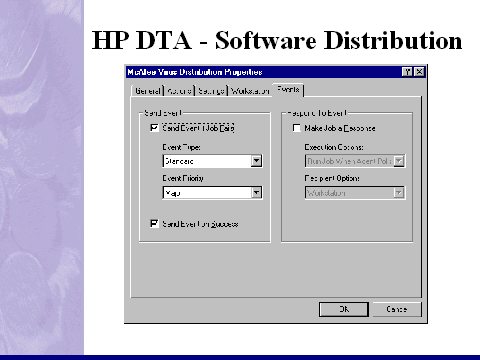Switch to the General tab
The width and height of the screenshot is (480, 360).
pyautogui.click(x=147, y=91)
